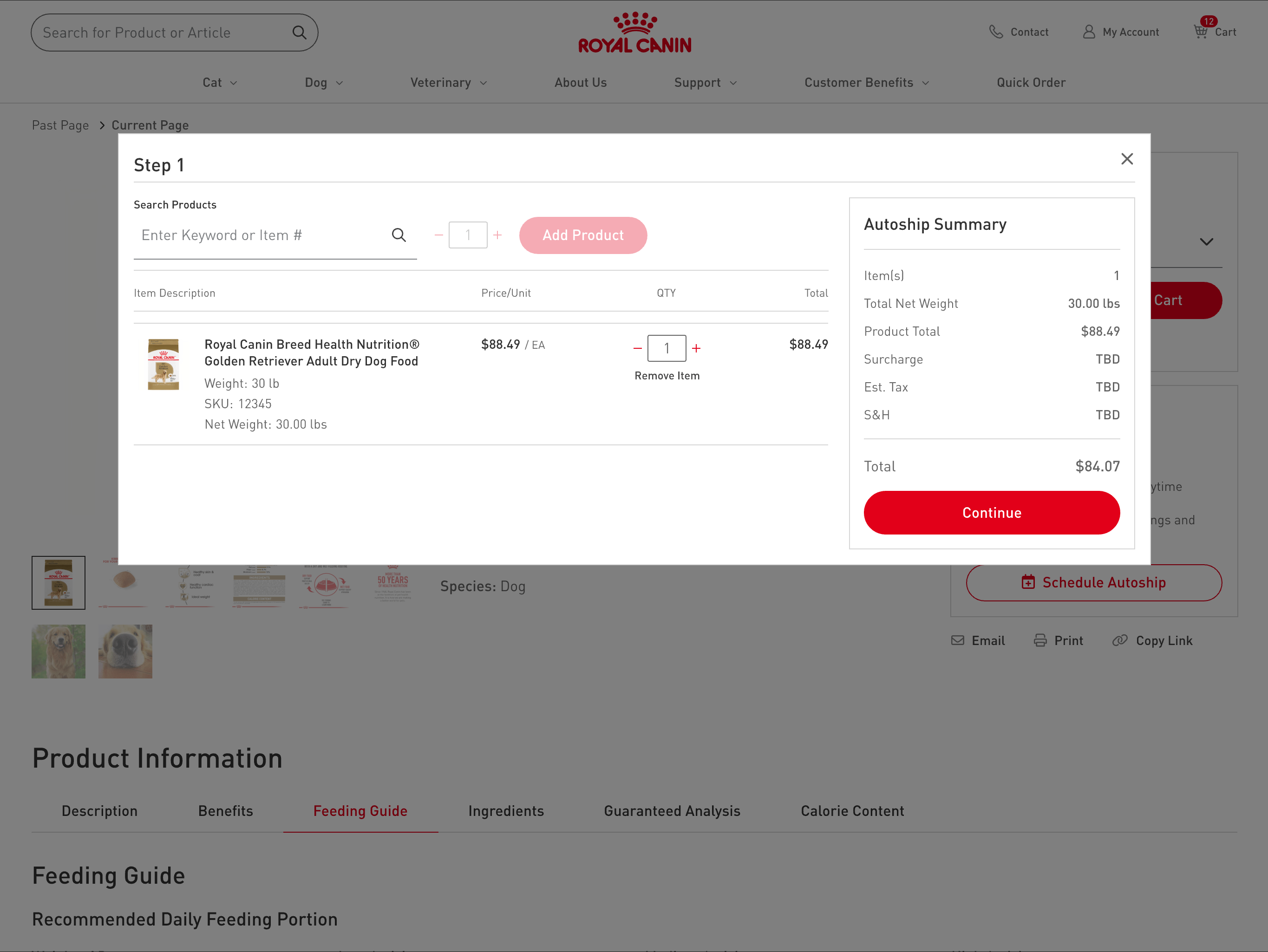The width and height of the screenshot is (1268, 952).
Task: Open the Cart basket icon
Action: [x=1200, y=32]
